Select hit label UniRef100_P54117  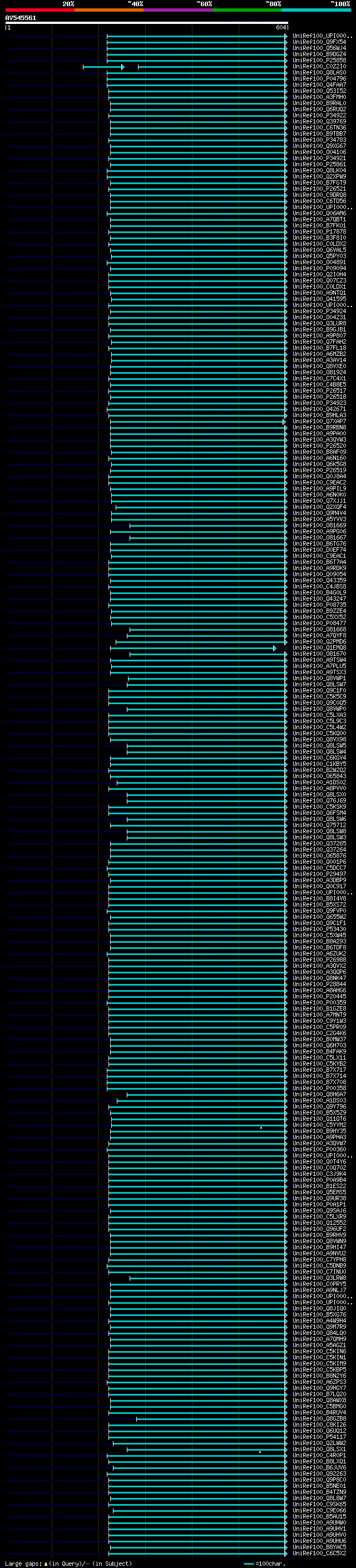(x=319, y=1437)
